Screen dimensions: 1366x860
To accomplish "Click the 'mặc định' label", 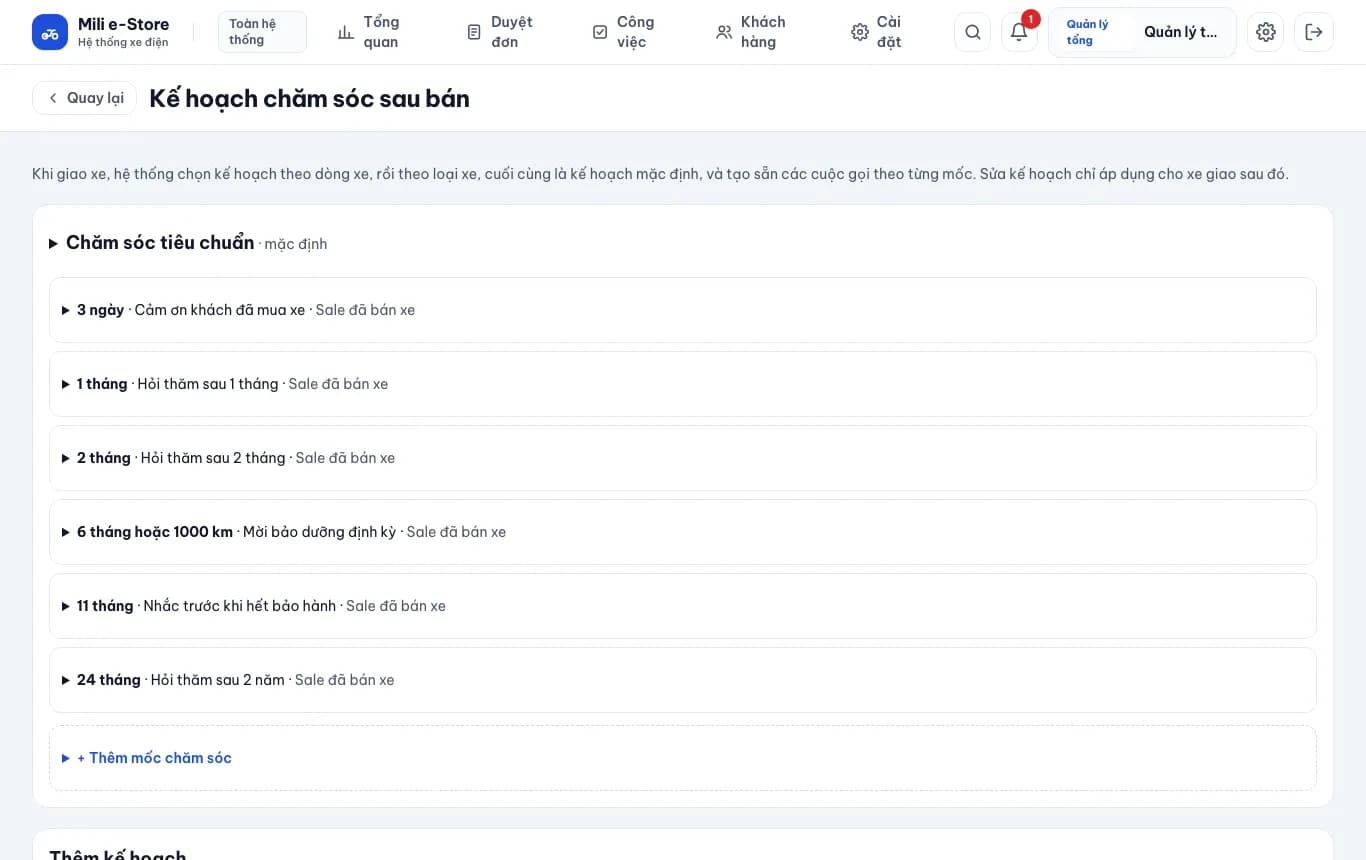I will pyautogui.click(x=296, y=244).
